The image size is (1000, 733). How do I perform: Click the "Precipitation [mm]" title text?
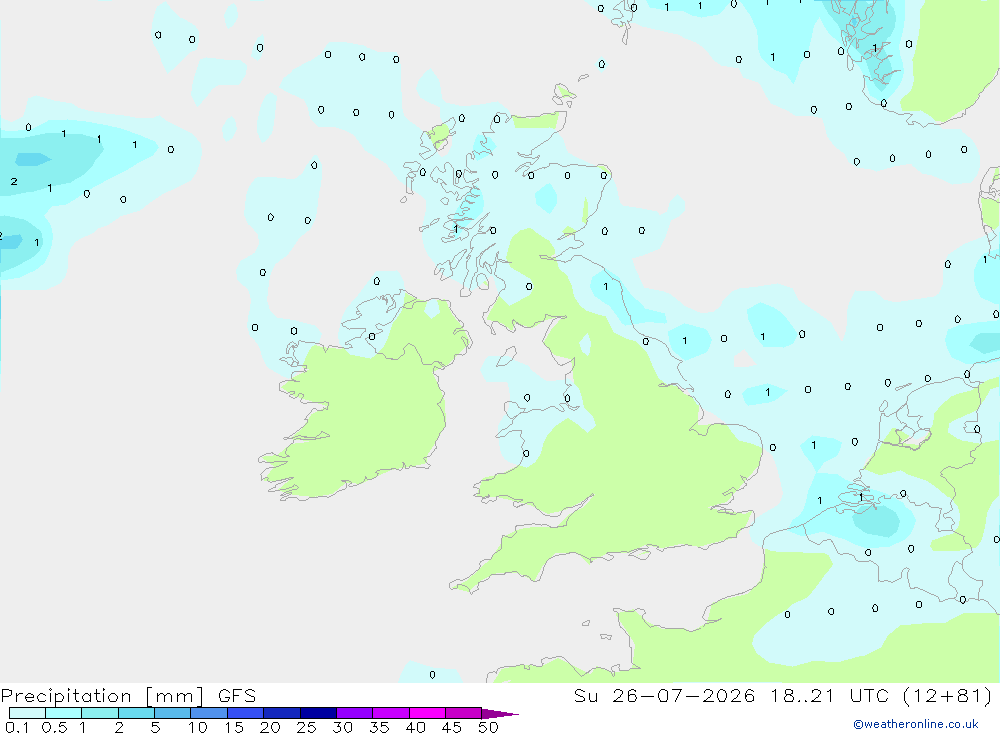tap(102, 696)
